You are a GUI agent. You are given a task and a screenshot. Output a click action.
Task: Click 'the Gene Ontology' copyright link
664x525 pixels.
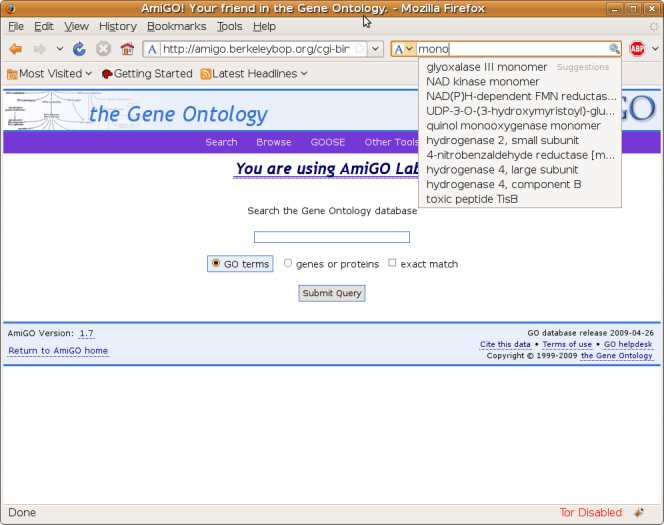(x=617, y=356)
